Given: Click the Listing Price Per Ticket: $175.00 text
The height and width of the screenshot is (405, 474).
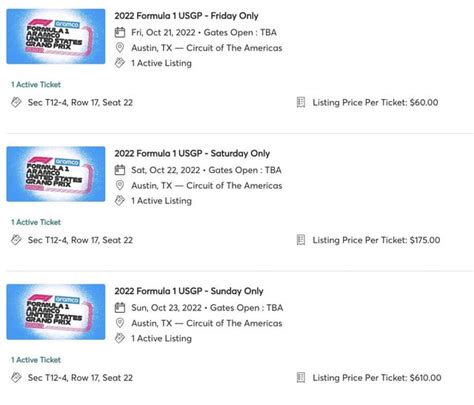Looking at the screenshot, I should click(x=376, y=240).
